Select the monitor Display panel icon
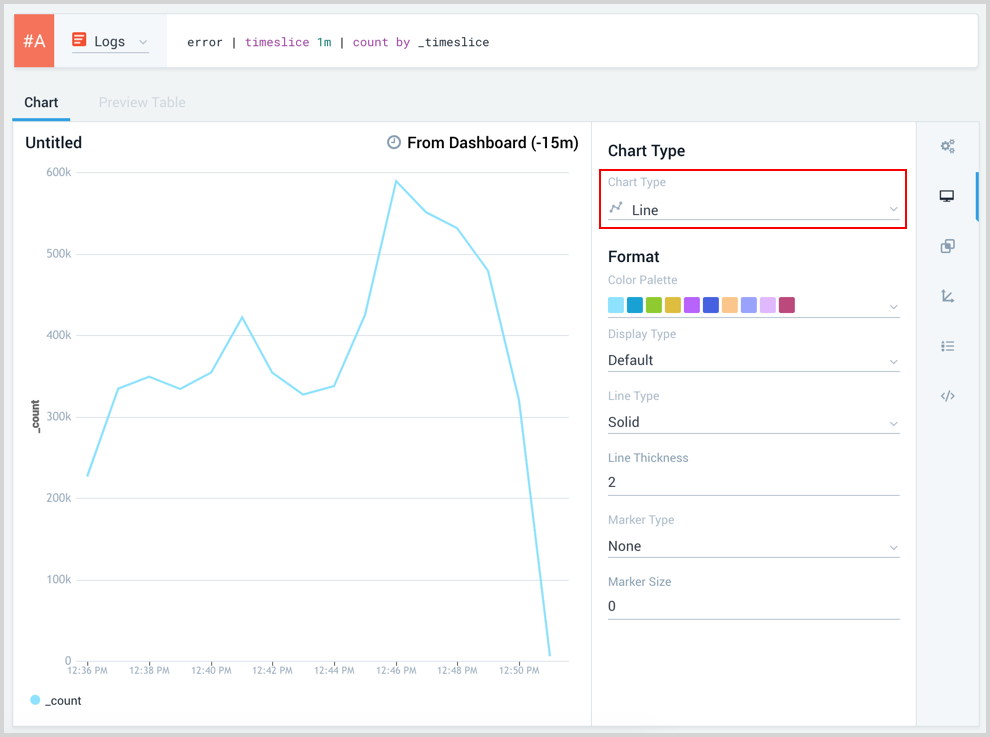 coord(947,196)
